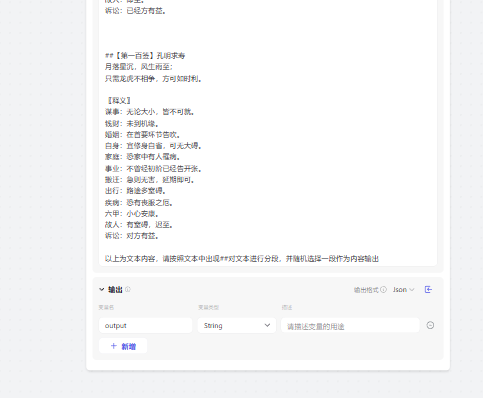
Task: Click the 诉讼 line reading 对方有益
Action: pos(132,236)
